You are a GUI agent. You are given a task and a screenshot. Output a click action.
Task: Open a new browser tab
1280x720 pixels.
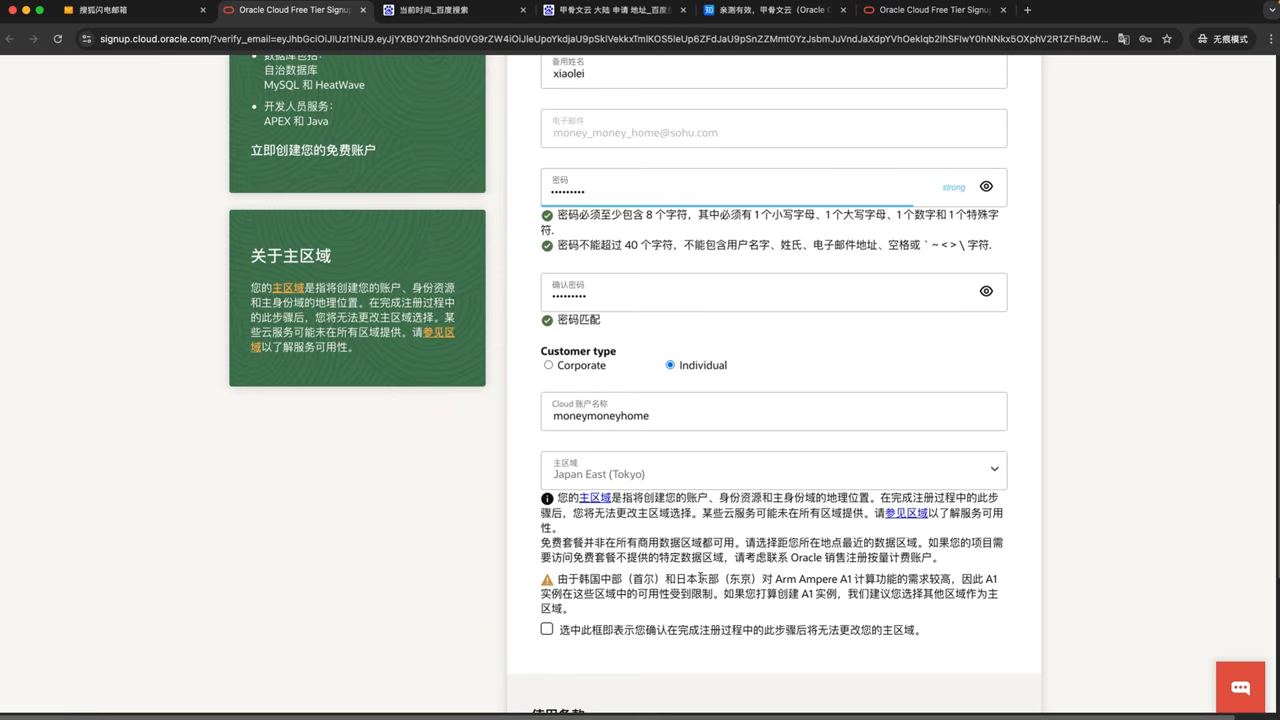[1027, 10]
